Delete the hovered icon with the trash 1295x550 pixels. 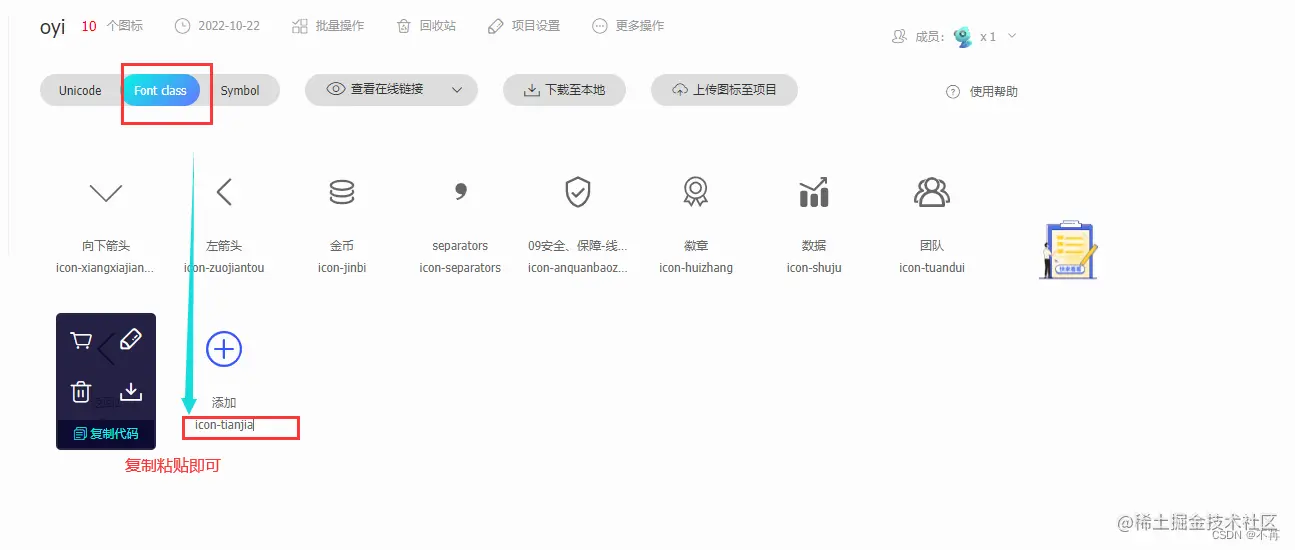pos(81,392)
